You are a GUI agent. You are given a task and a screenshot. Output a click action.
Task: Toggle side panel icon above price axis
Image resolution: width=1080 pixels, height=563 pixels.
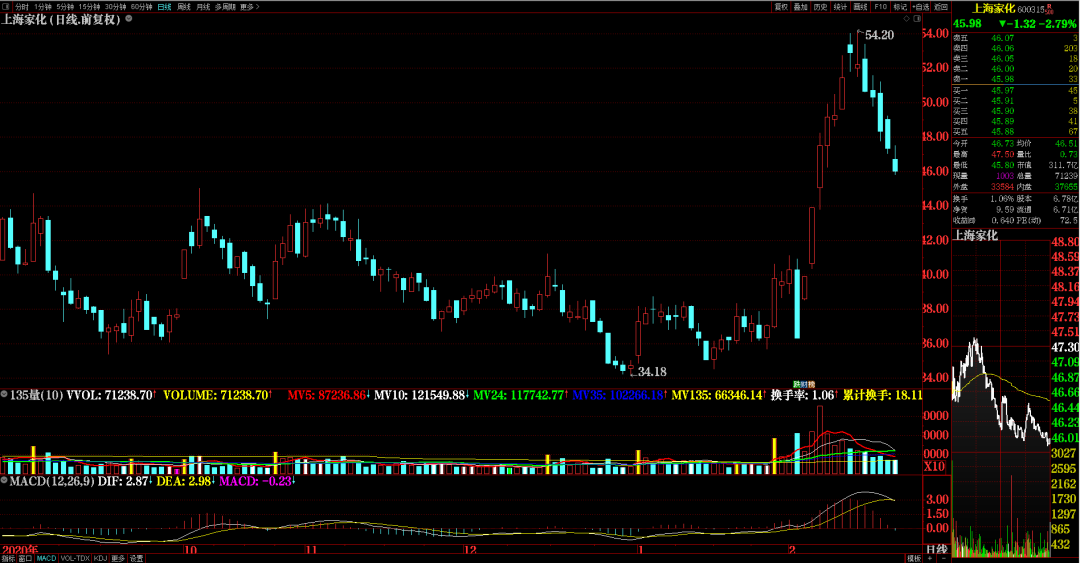tap(917, 19)
